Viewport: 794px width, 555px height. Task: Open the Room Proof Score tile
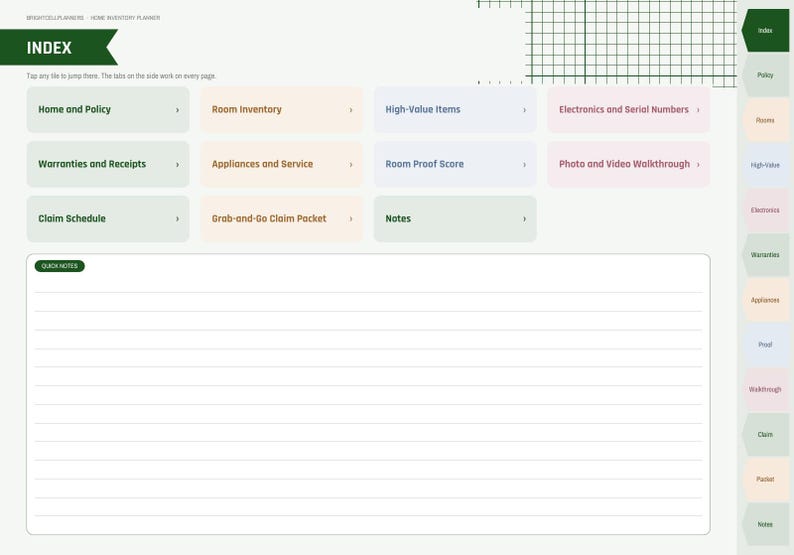coord(455,164)
